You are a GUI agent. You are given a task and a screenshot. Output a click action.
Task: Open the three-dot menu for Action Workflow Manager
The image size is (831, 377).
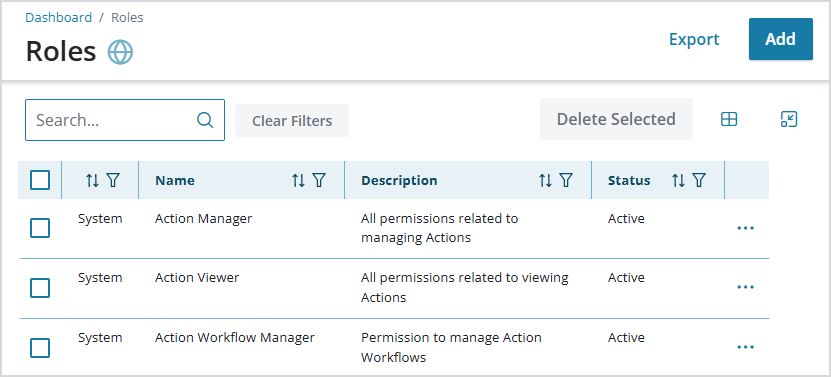click(745, 347)
